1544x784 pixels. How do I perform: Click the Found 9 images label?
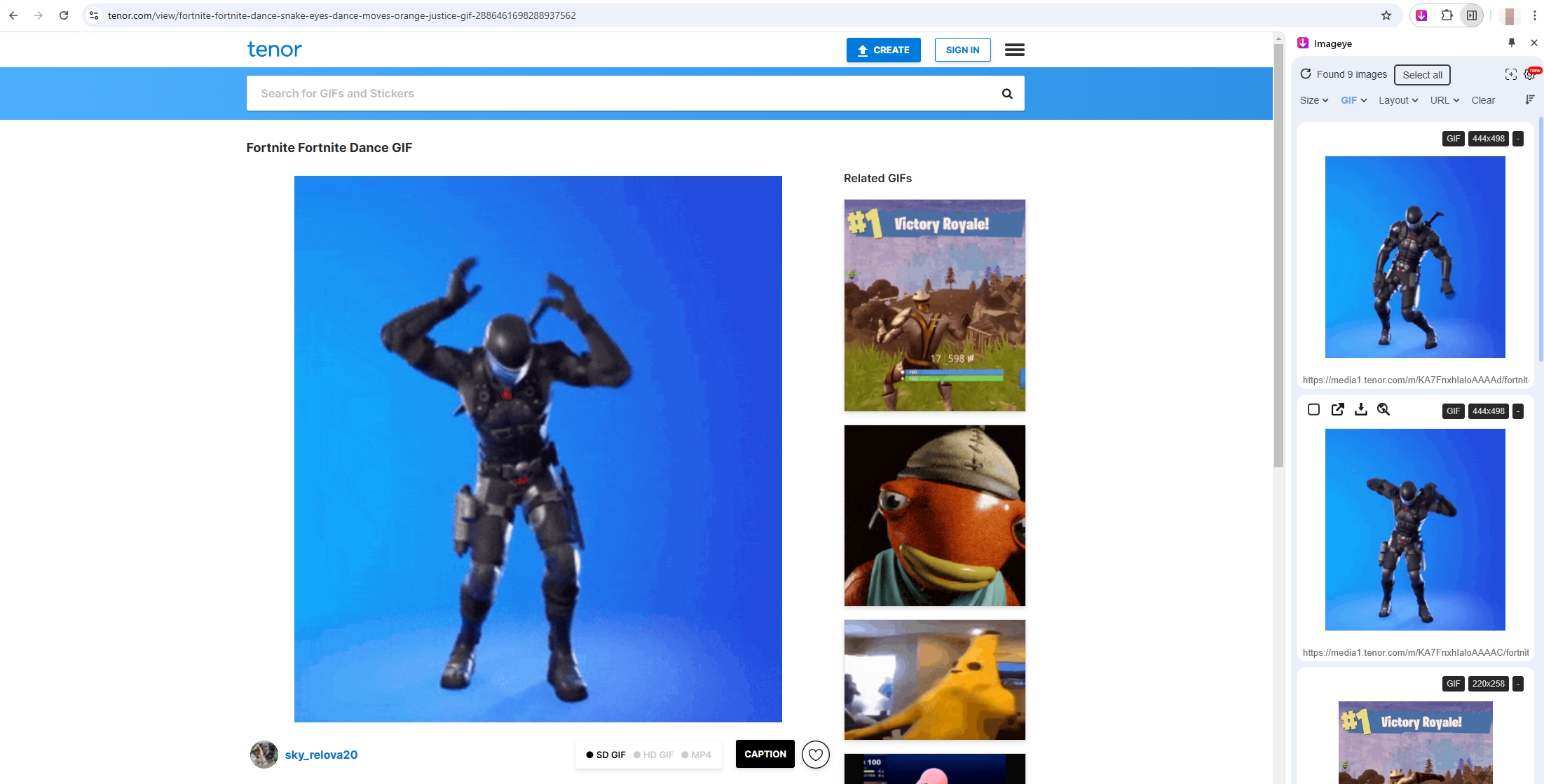(1351, 74)
